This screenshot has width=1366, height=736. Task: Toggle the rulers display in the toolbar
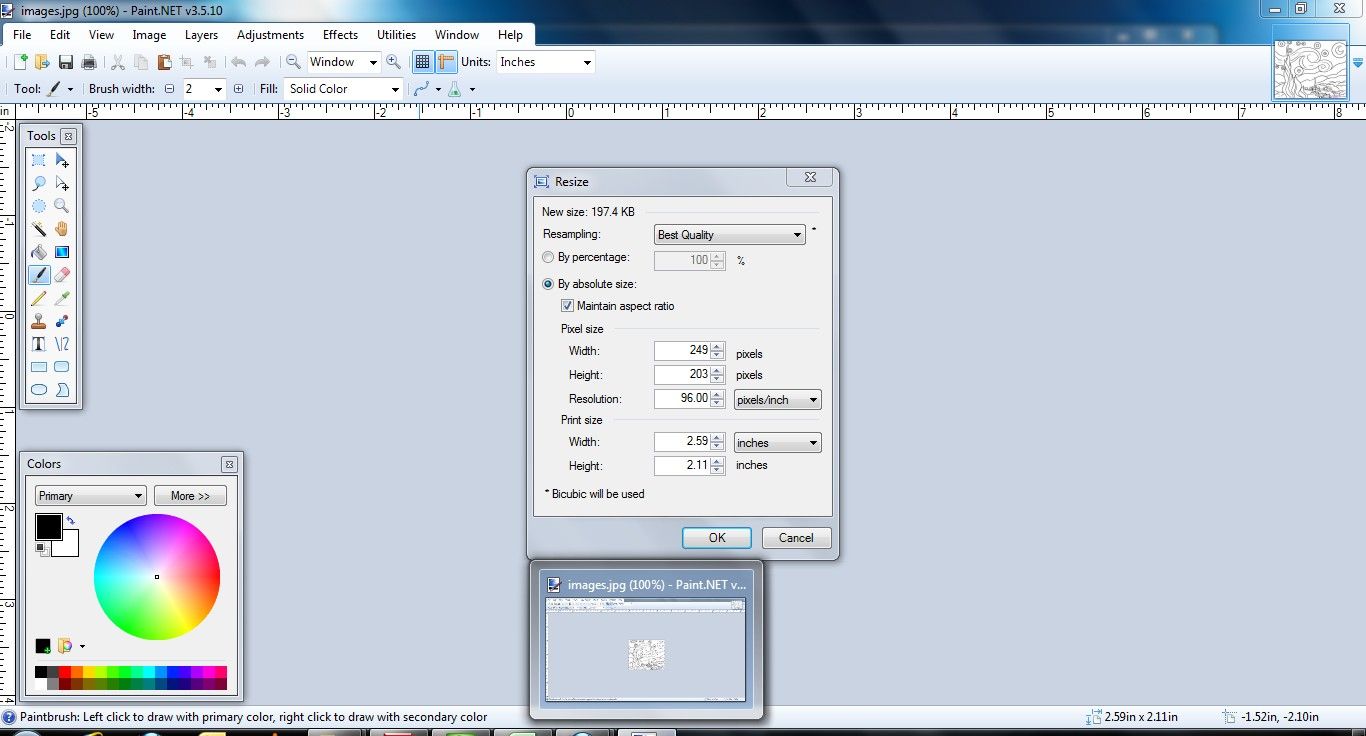pos(444,61)
